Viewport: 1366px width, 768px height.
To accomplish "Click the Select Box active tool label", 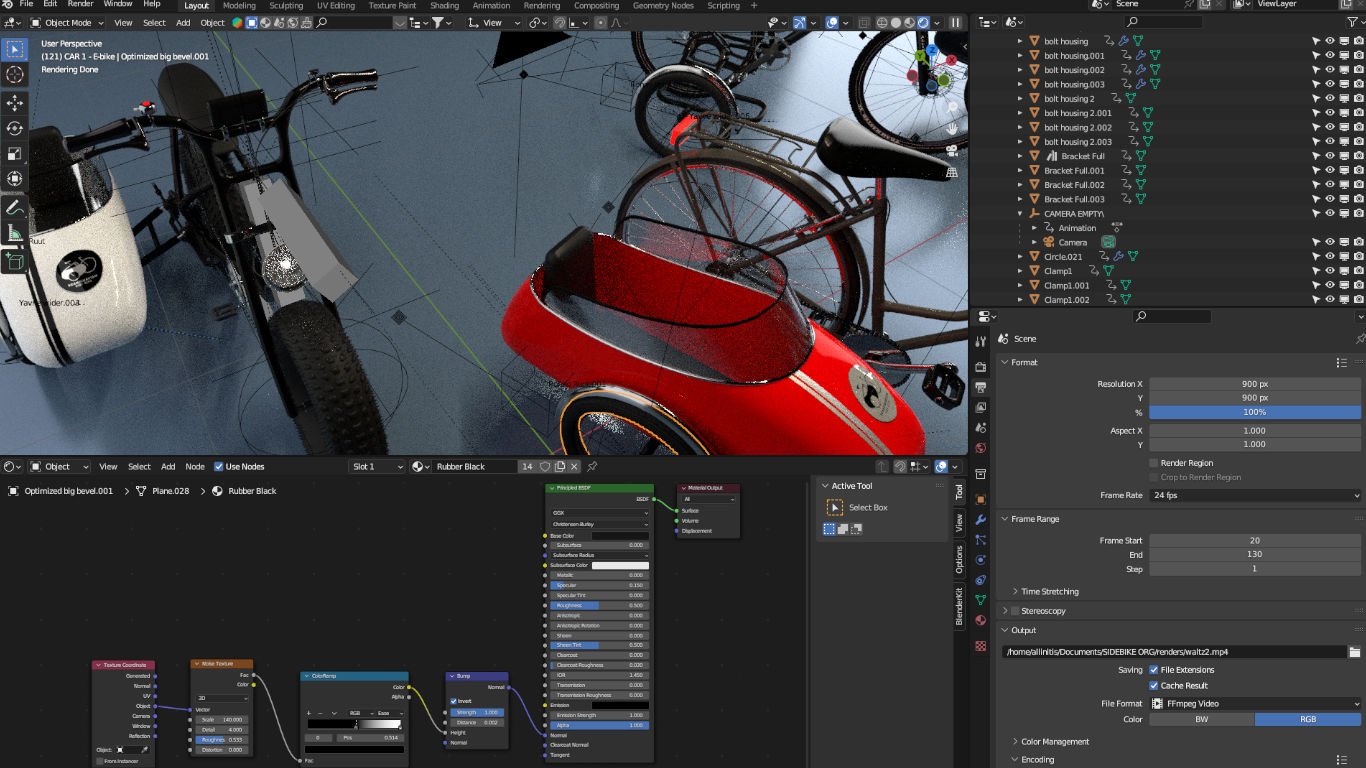I will click(870, 507).
